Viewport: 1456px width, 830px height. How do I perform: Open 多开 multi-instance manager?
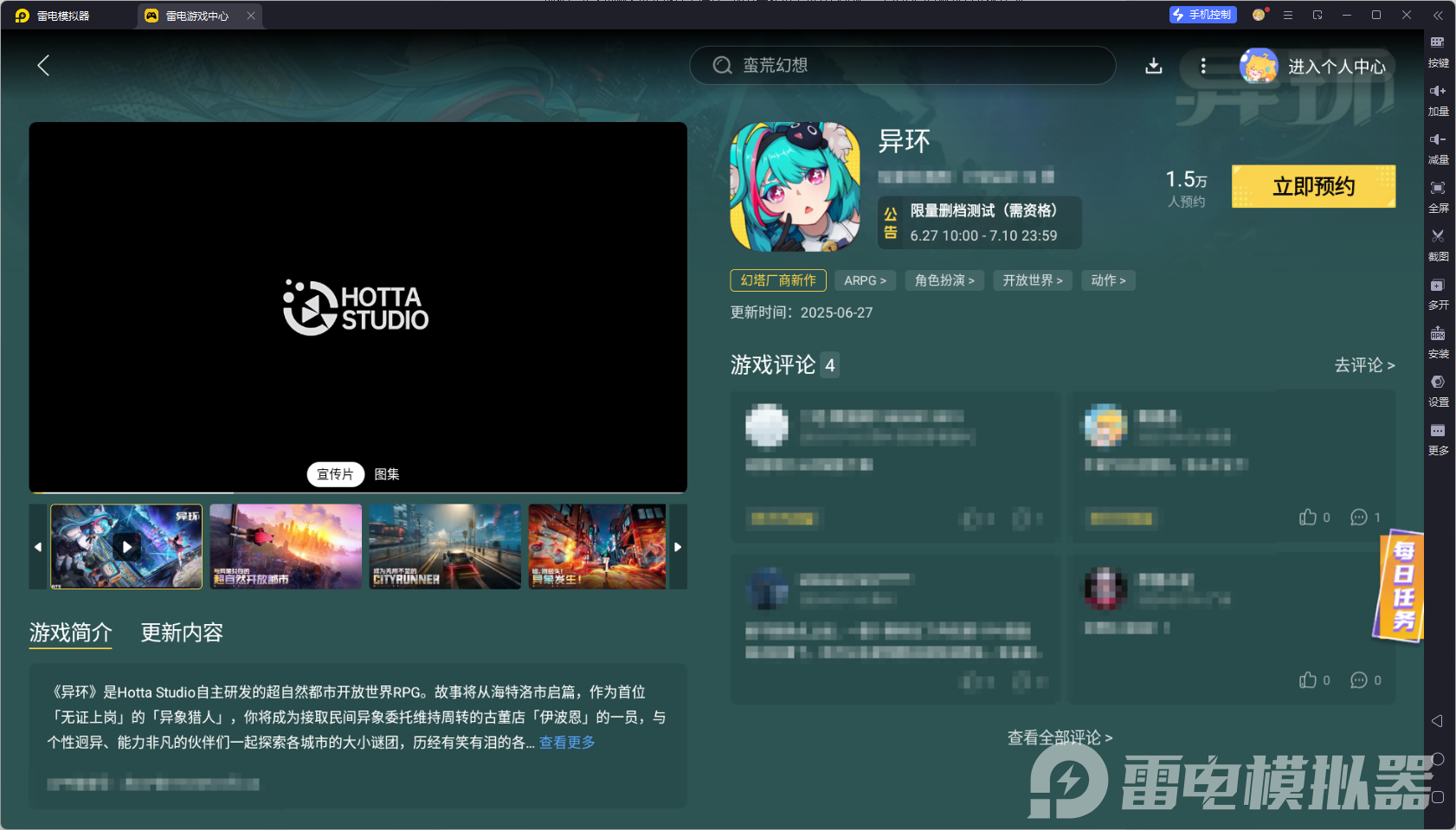[x=1438, y=293]
